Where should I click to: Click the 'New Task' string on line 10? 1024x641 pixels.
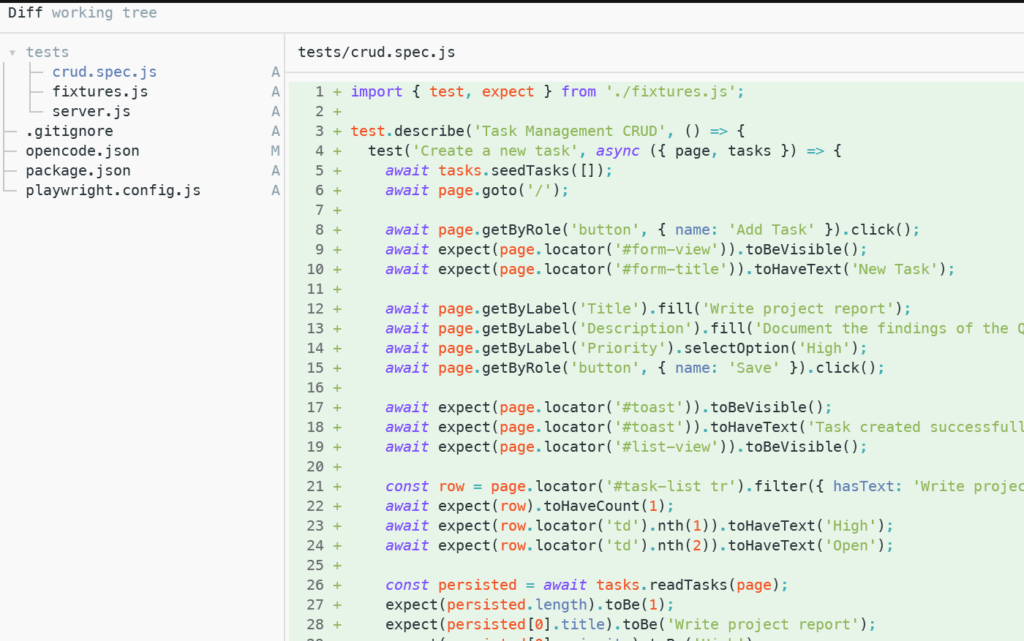(894, 269)
